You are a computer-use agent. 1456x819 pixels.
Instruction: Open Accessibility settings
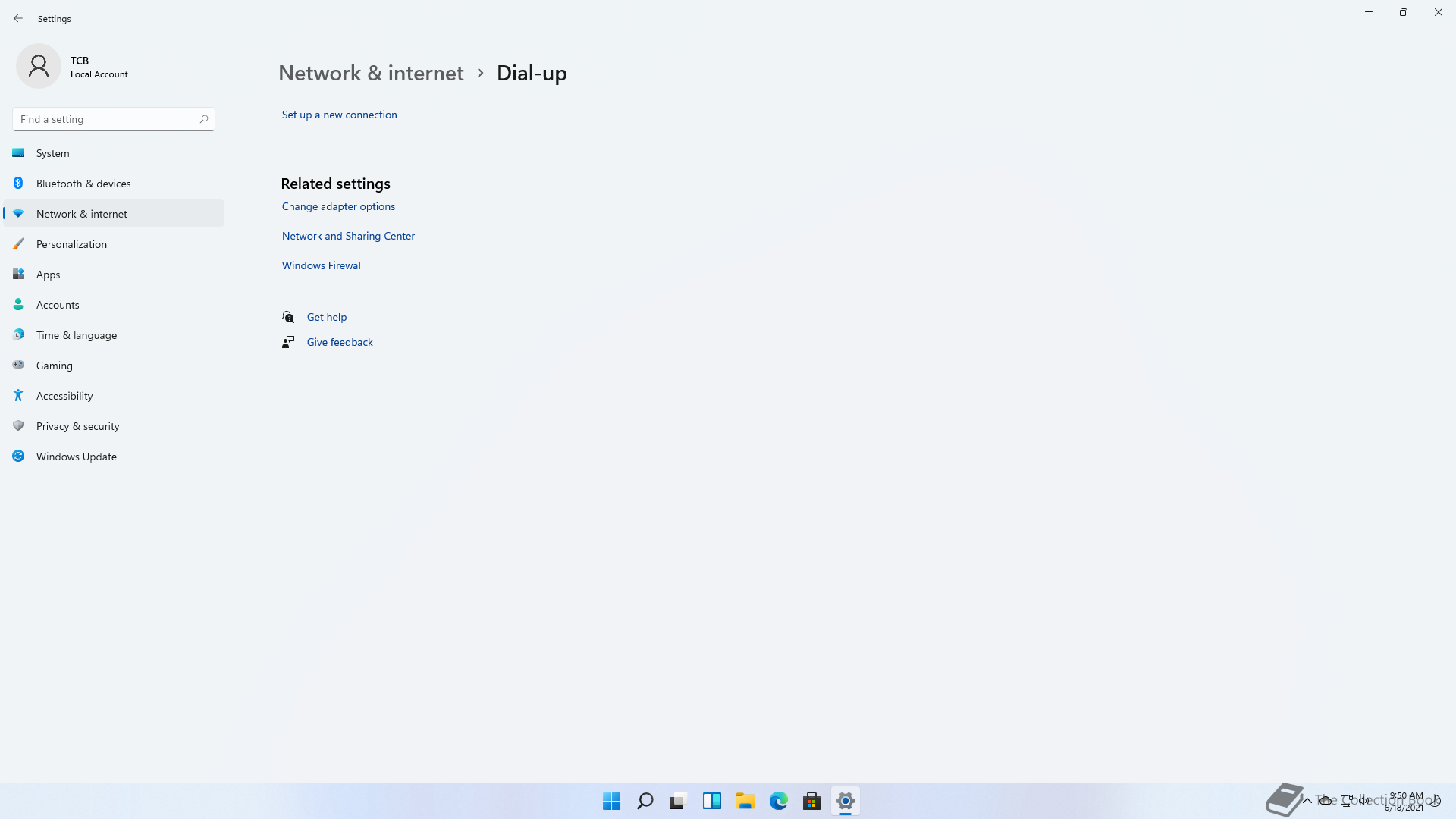(x=114, y=396)
